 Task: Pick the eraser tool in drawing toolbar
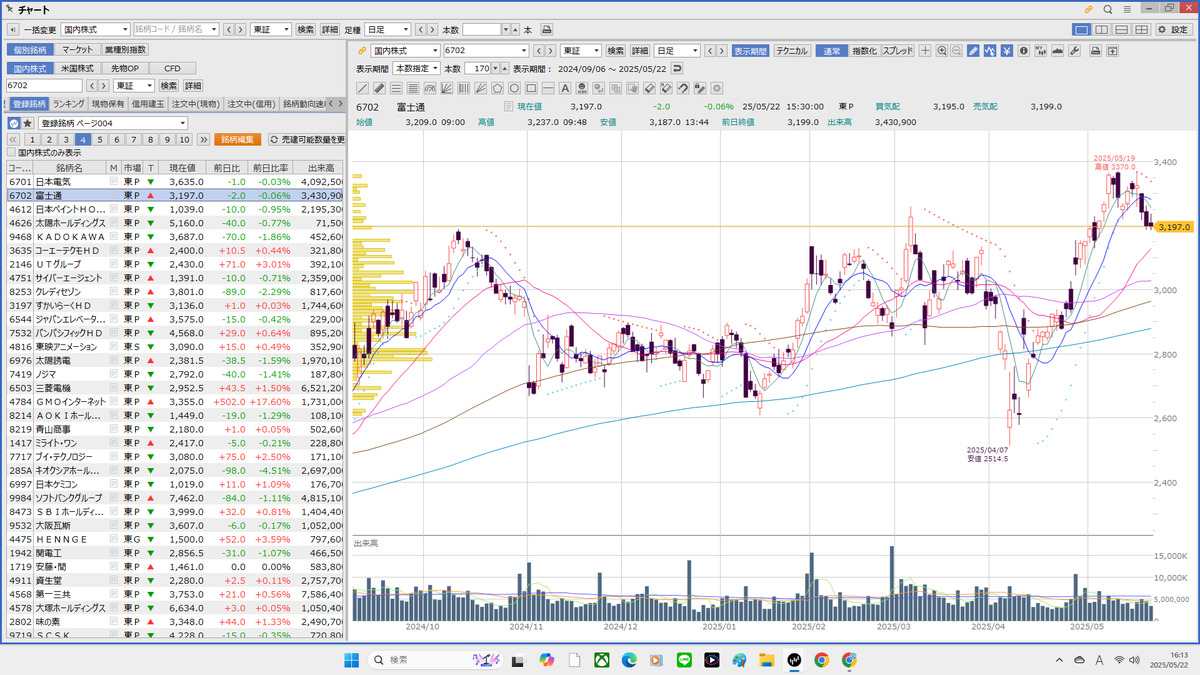pyautogui.click(x=650, y=87)
